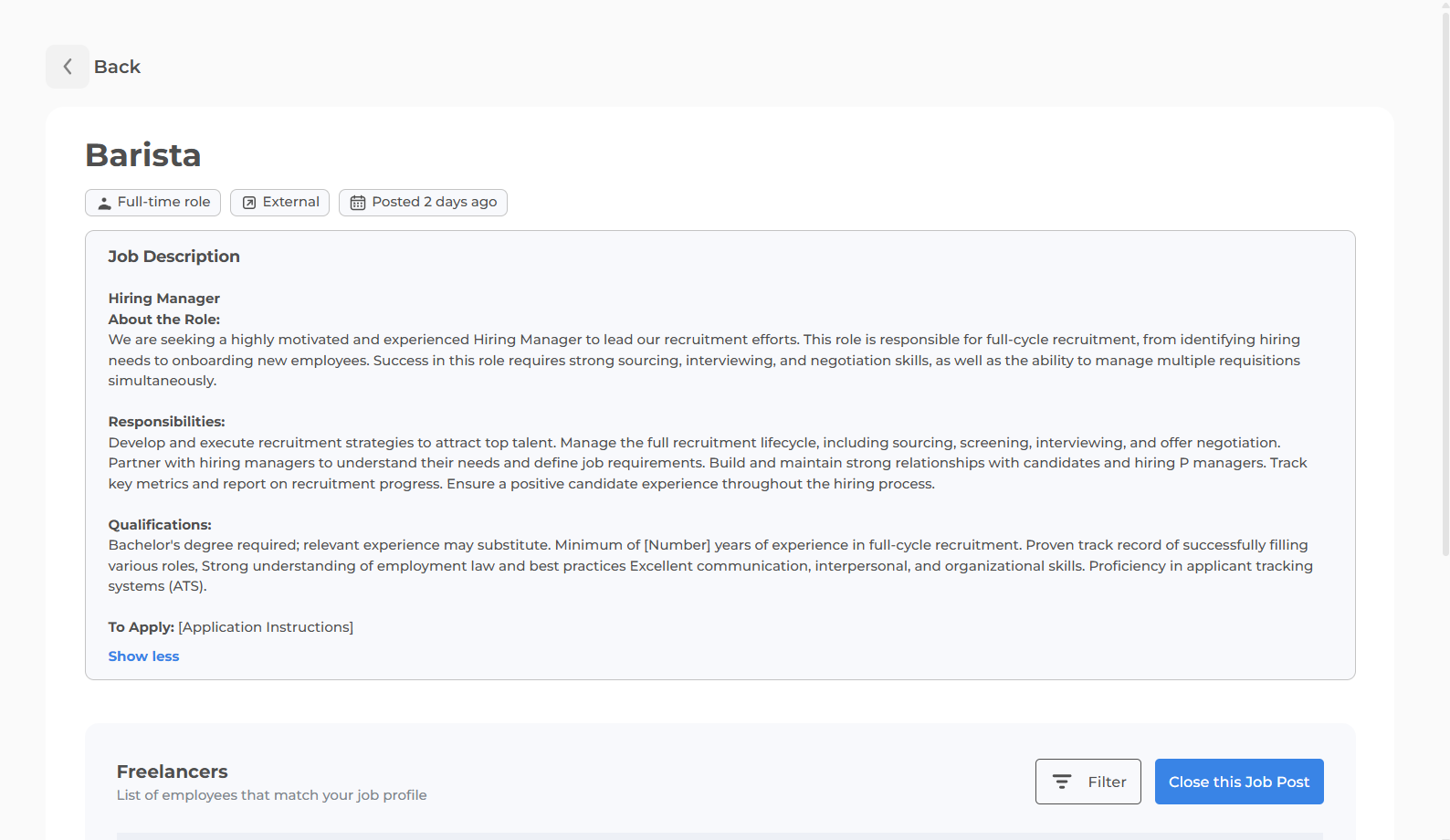Select the Full-time role tag text

click(x=163, y=202)
